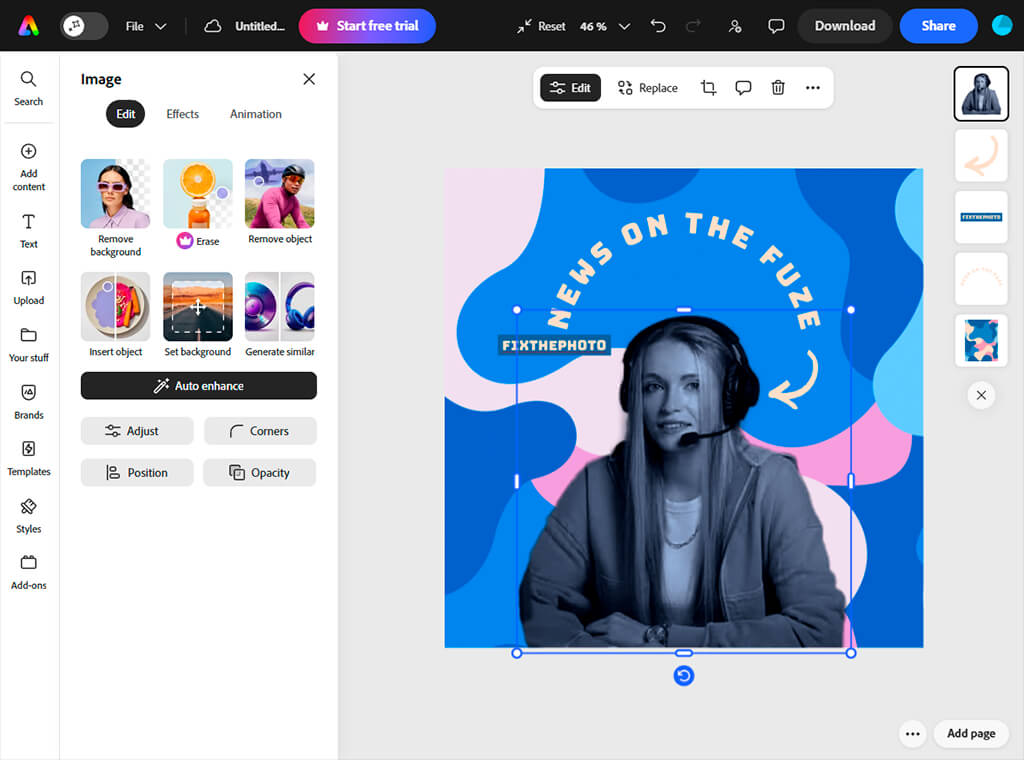
Task: Choose the Erase premium tool
Action: 198,204
